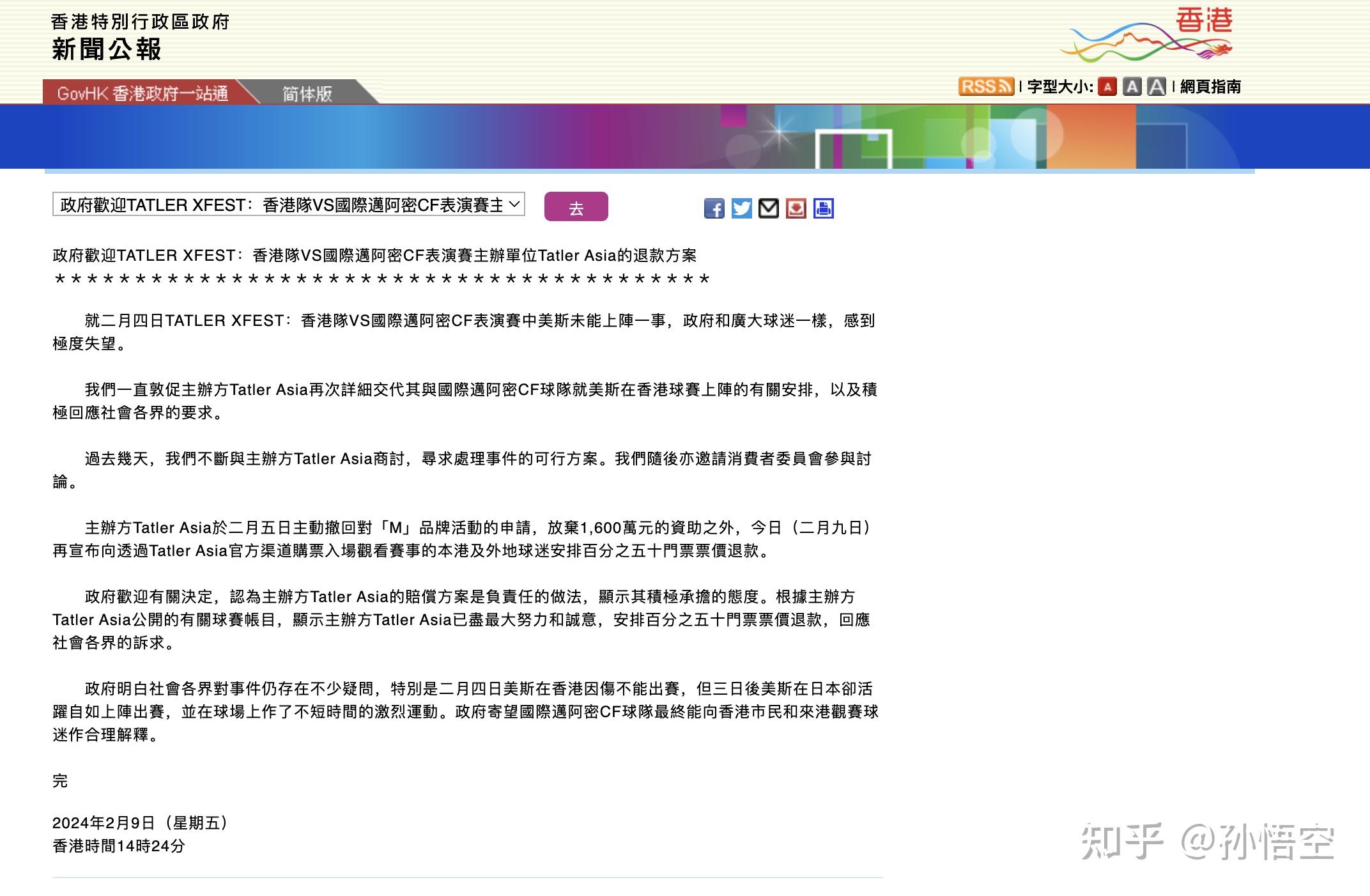The height and width of the screenshot is (896, 1370).
Task: Switch to 简体版 simplified Chinese tab
Action: tap(308, 93)
